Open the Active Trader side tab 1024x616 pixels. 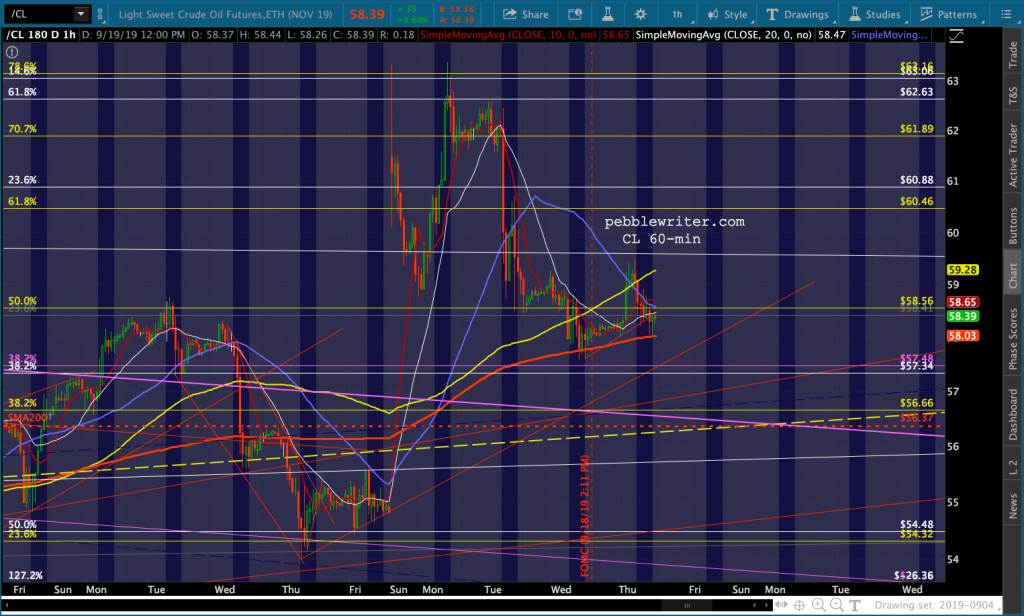[x=1013, y=153]
